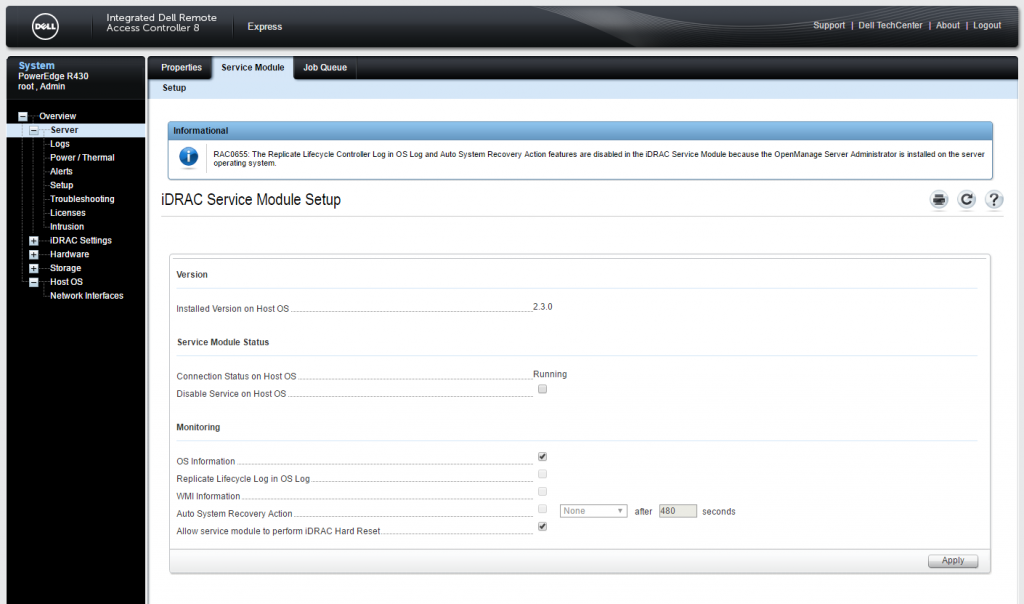
Task: Enable WMI Information monitoring
Action: (542, 491)
